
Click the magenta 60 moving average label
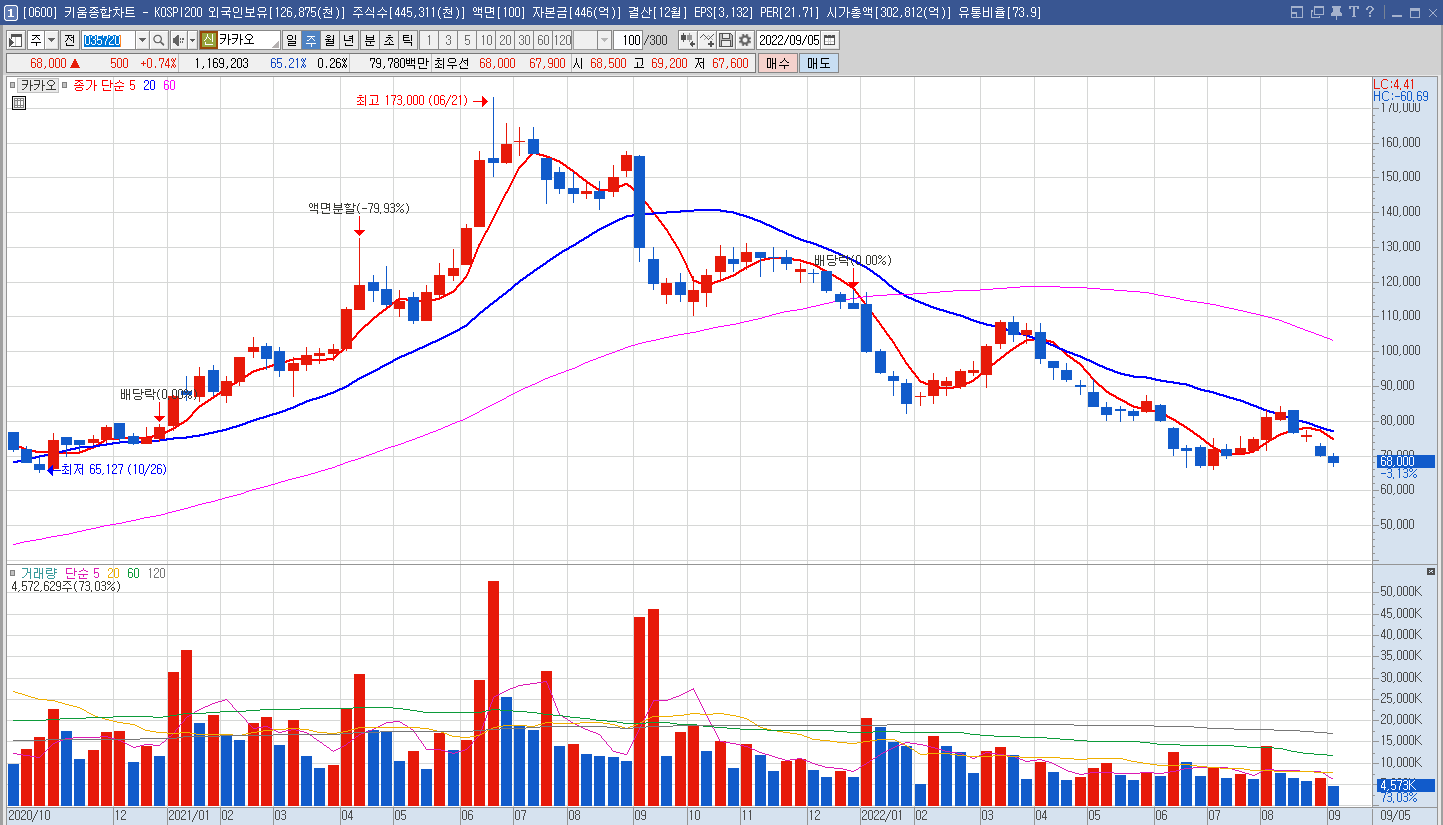tap(169, 85)
